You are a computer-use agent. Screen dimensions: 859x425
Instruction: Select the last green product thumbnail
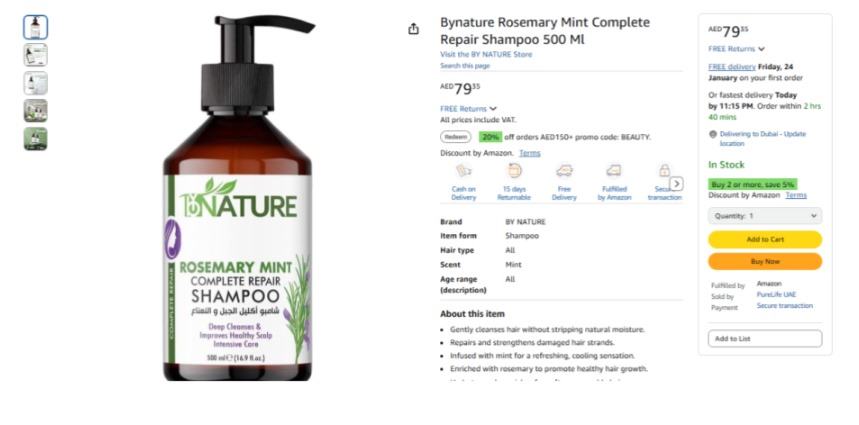[x=36, y=139]
